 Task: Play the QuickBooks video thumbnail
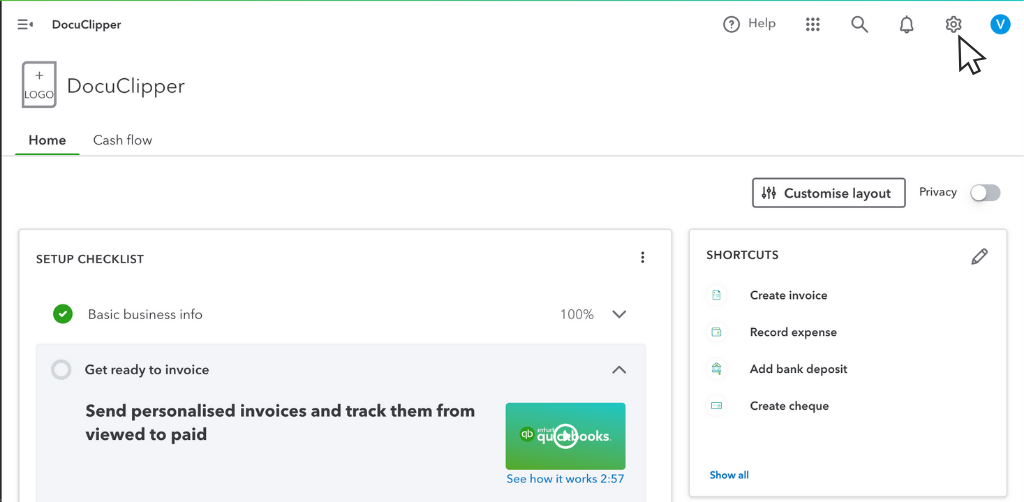(566, 436)
